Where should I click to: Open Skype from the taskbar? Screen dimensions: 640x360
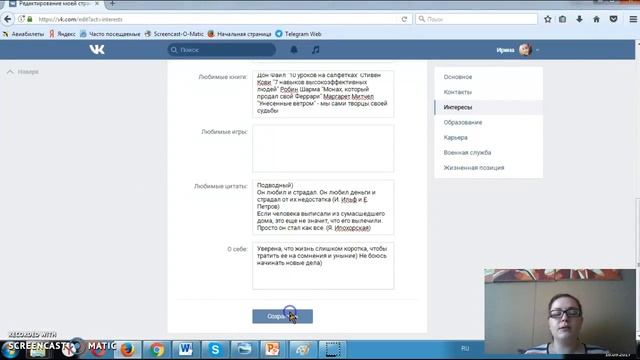coord(215,349)
